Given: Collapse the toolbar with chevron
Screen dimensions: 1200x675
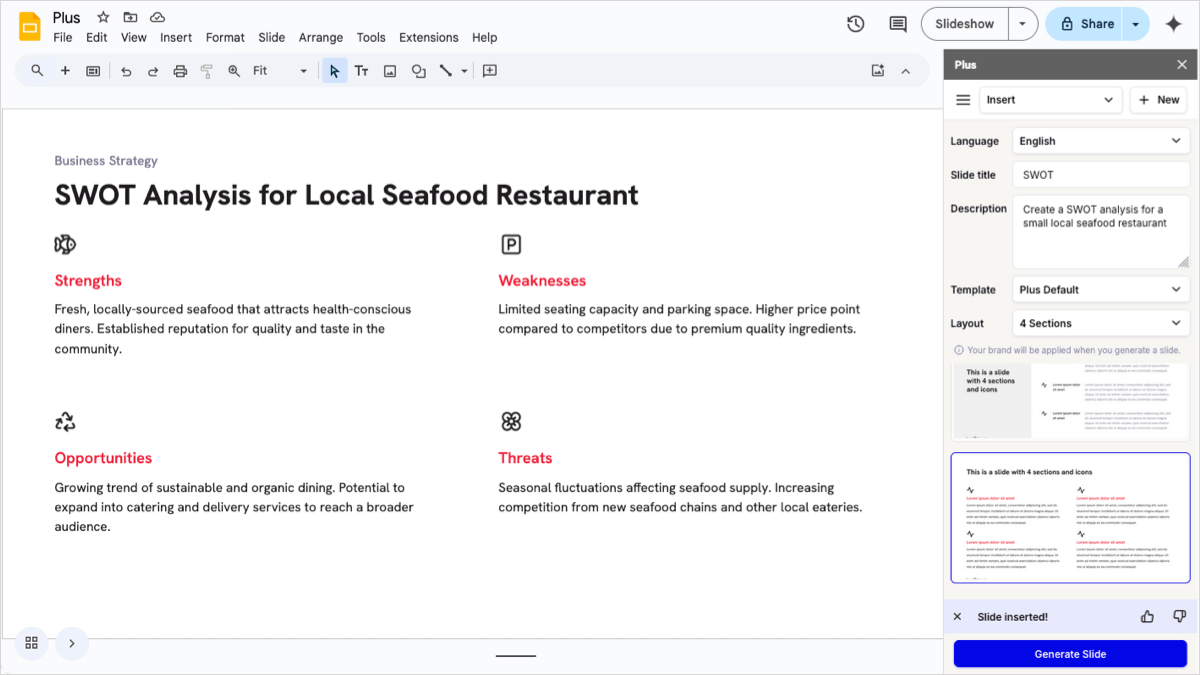Looking at the screenshot, I should [x=905, y=71].
